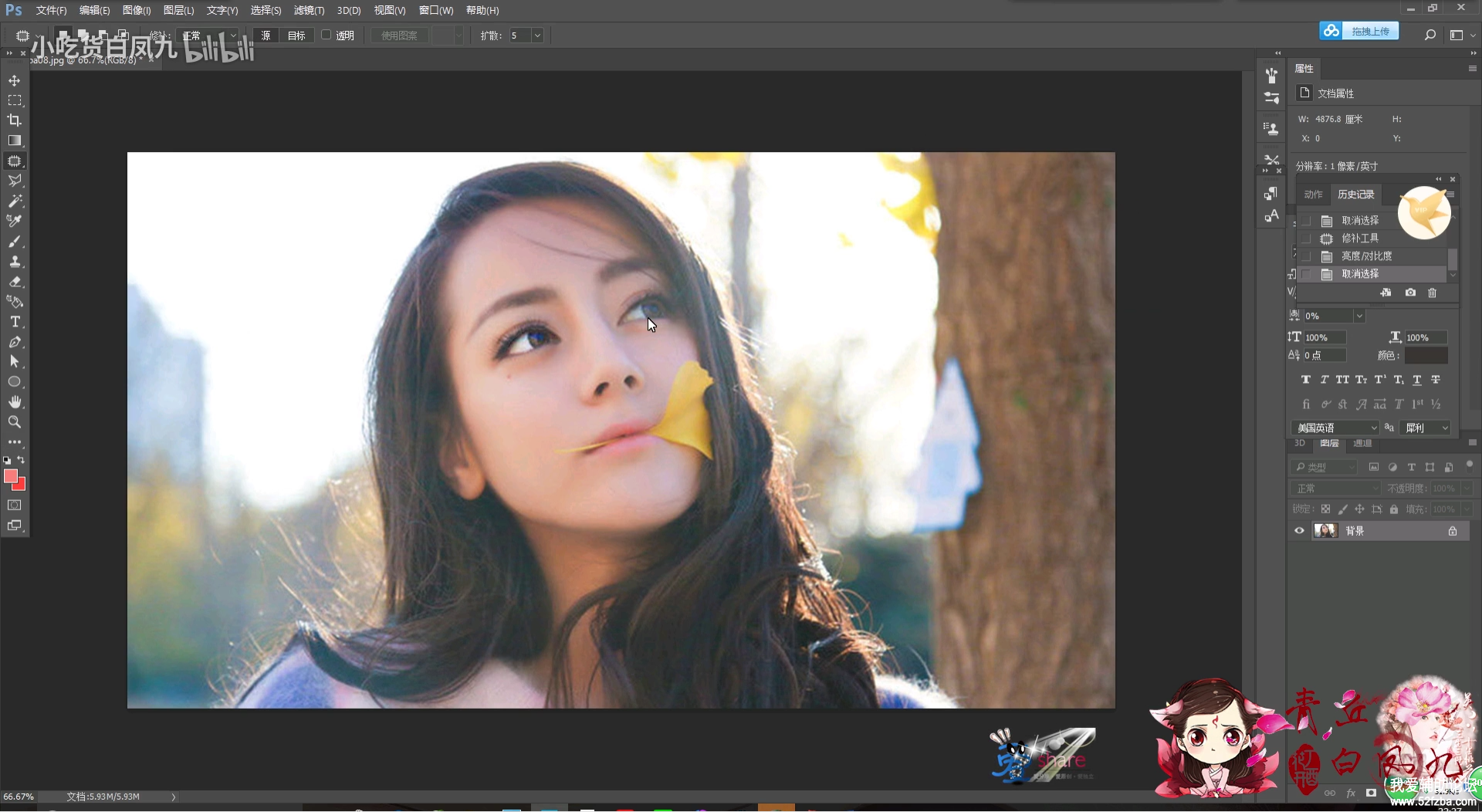Switch to the 通道 tab

coord(1362,443)
